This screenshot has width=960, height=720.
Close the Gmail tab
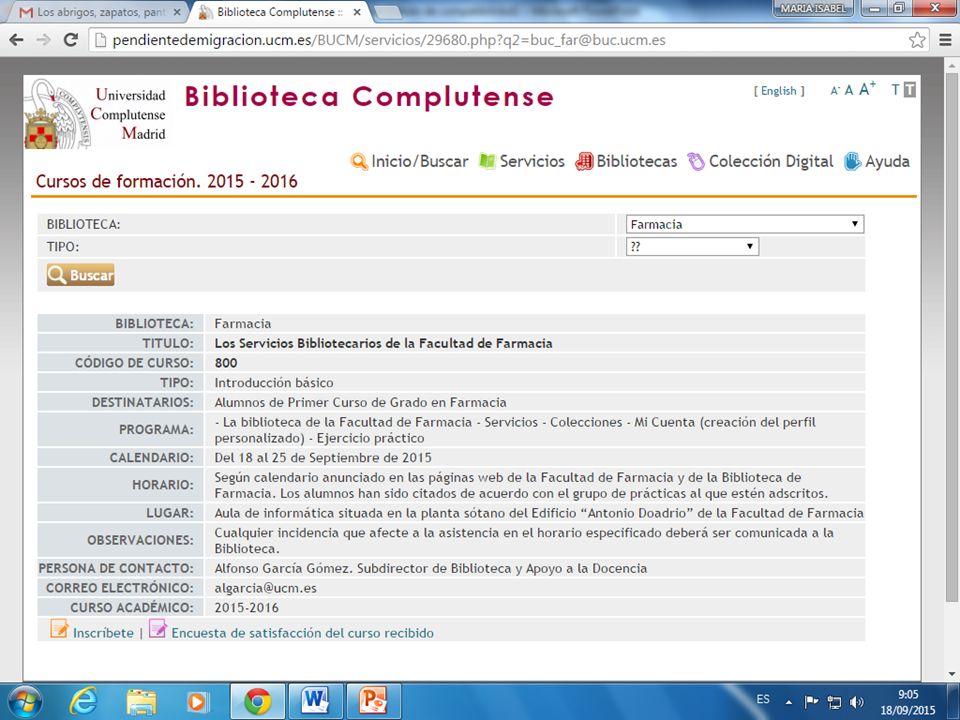pyautogui.click(x=177, y=12)
